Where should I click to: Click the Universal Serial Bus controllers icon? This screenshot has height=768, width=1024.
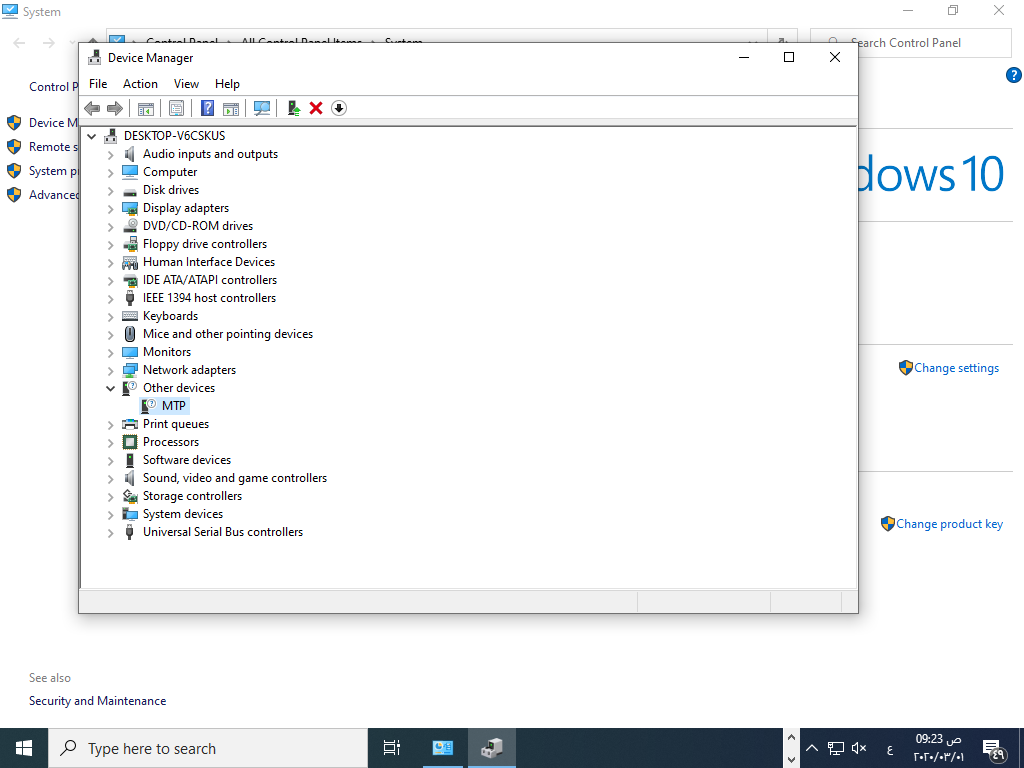pos(130,532)
